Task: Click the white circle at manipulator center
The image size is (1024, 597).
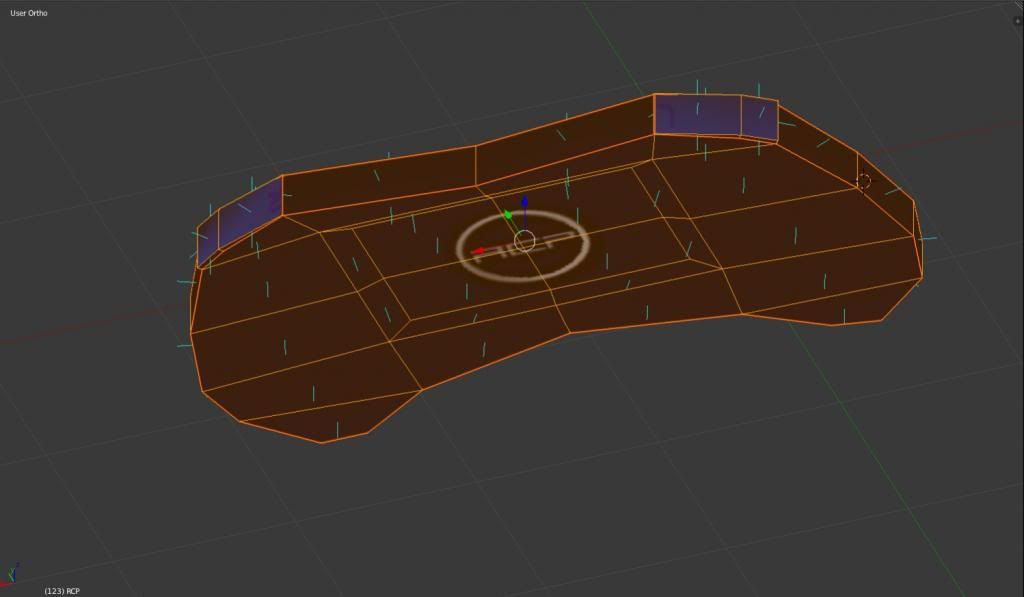Action: click(x=524, y=240)
